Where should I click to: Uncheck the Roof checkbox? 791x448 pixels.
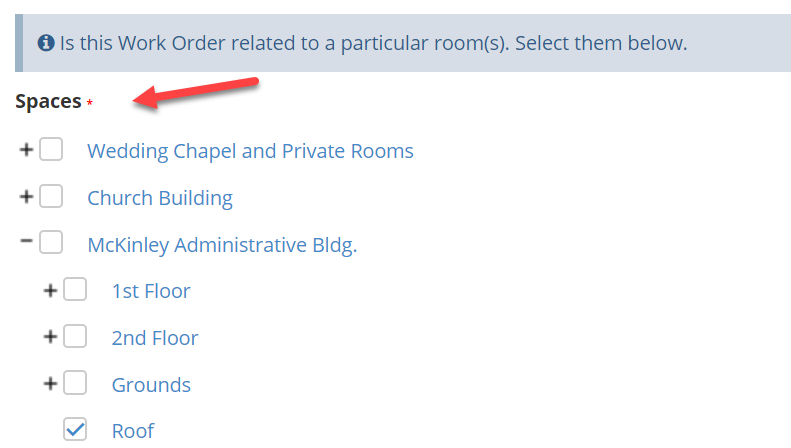(75, 429)
